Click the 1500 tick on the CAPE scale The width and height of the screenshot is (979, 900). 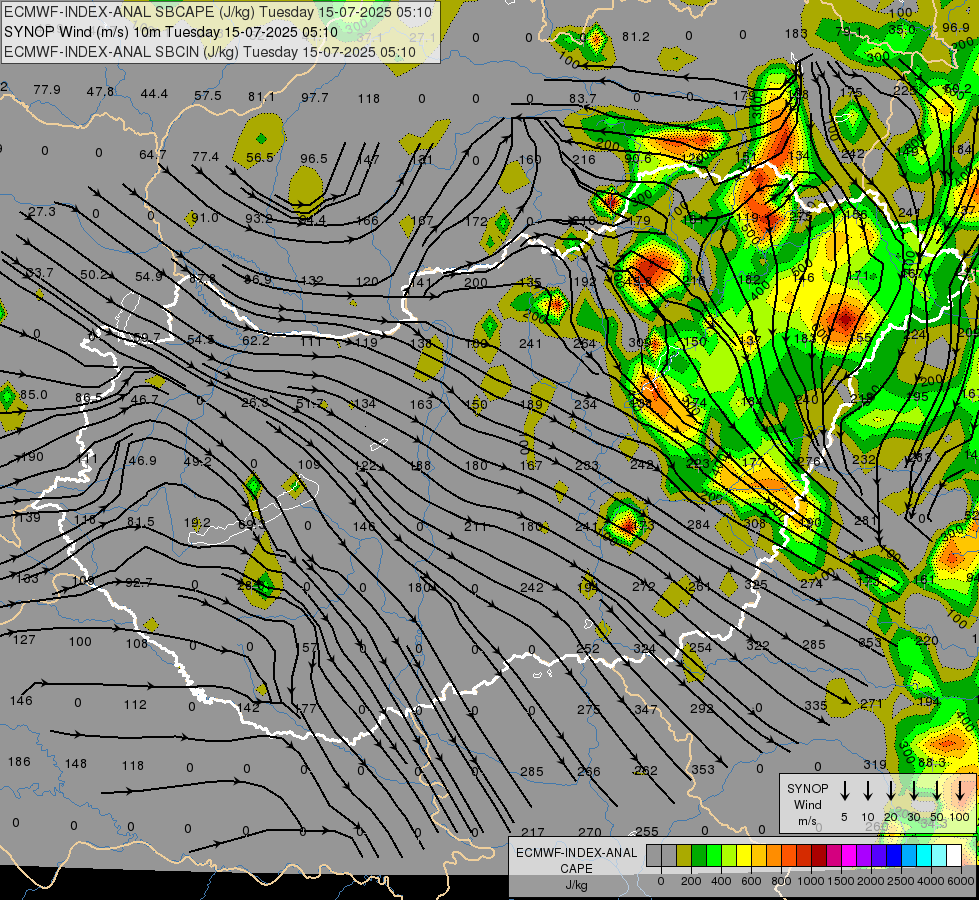841,881
